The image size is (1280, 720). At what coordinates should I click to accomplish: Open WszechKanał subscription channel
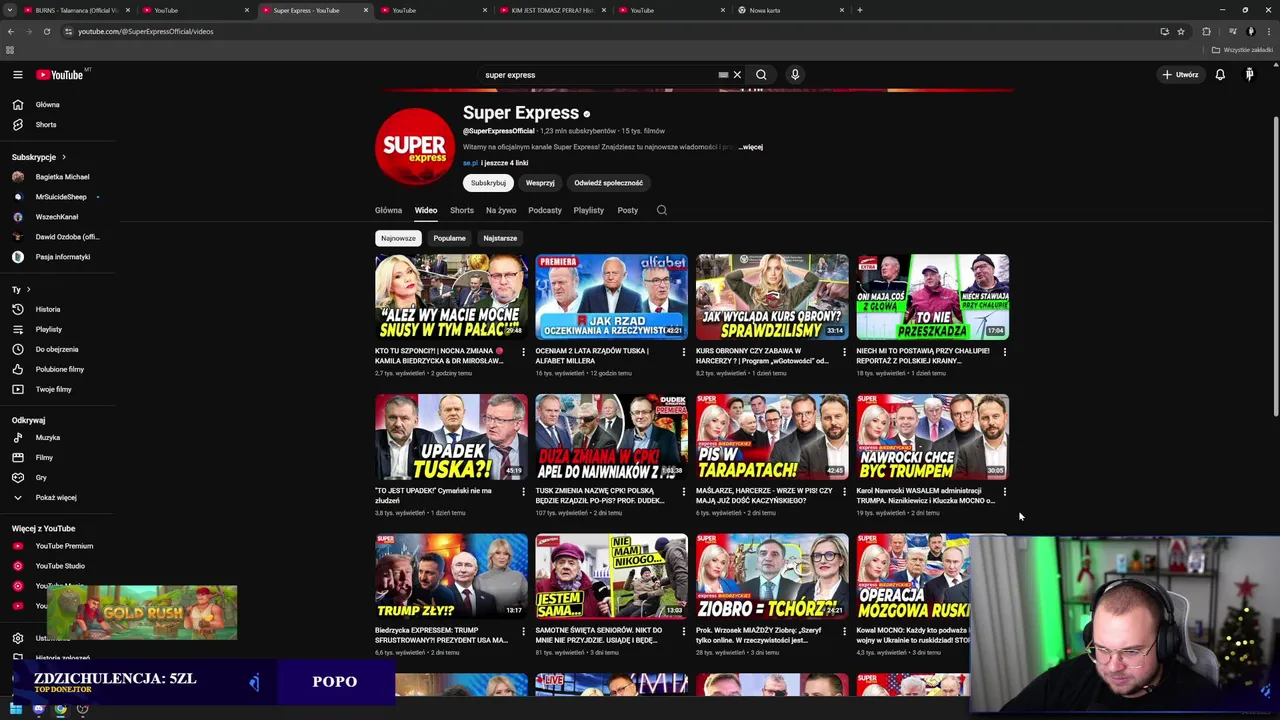pos(57,217)
